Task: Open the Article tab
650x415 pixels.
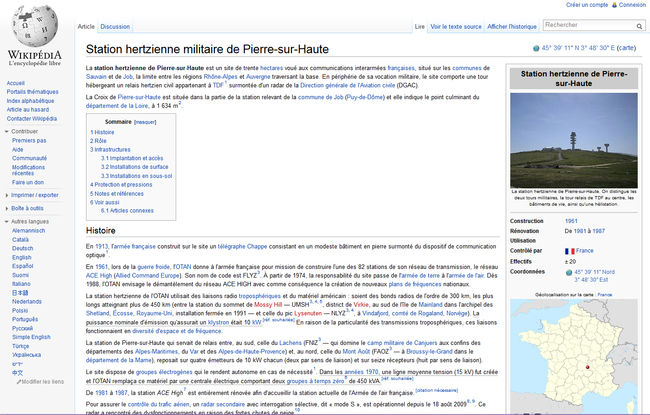Action: click(86, 27)
